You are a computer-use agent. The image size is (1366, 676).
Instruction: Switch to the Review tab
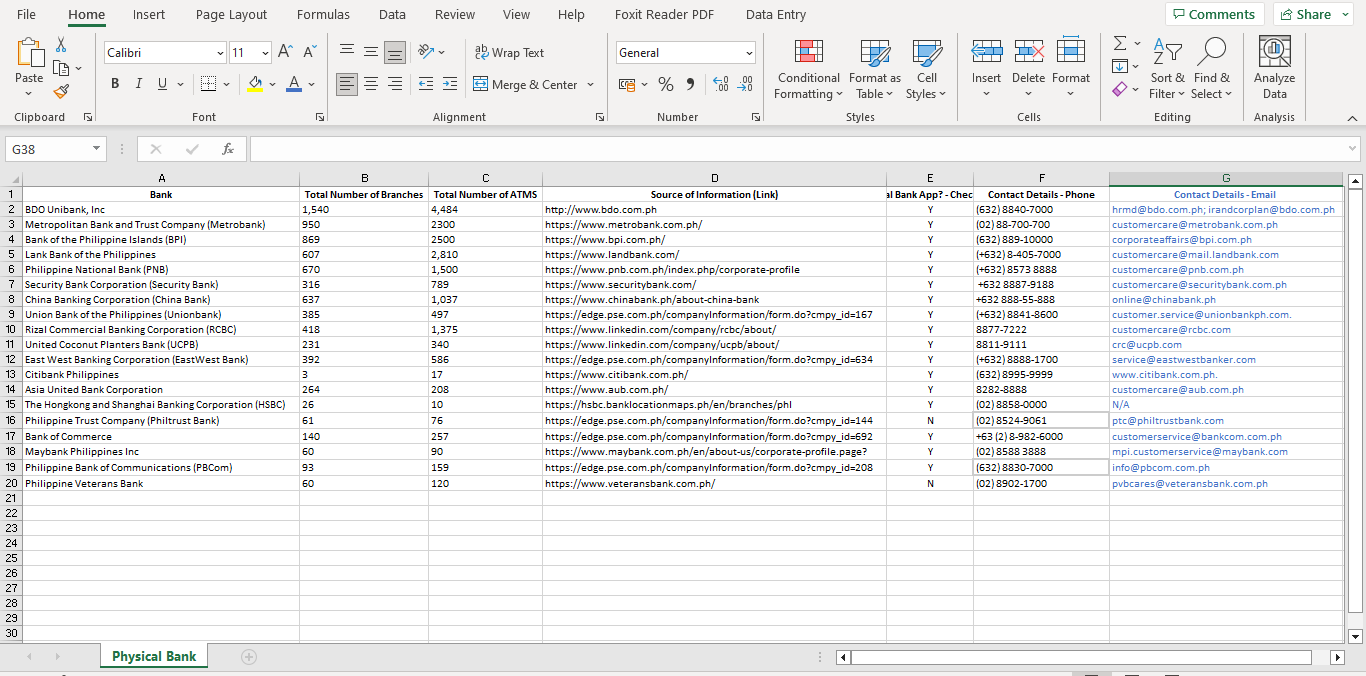(455, 14)
